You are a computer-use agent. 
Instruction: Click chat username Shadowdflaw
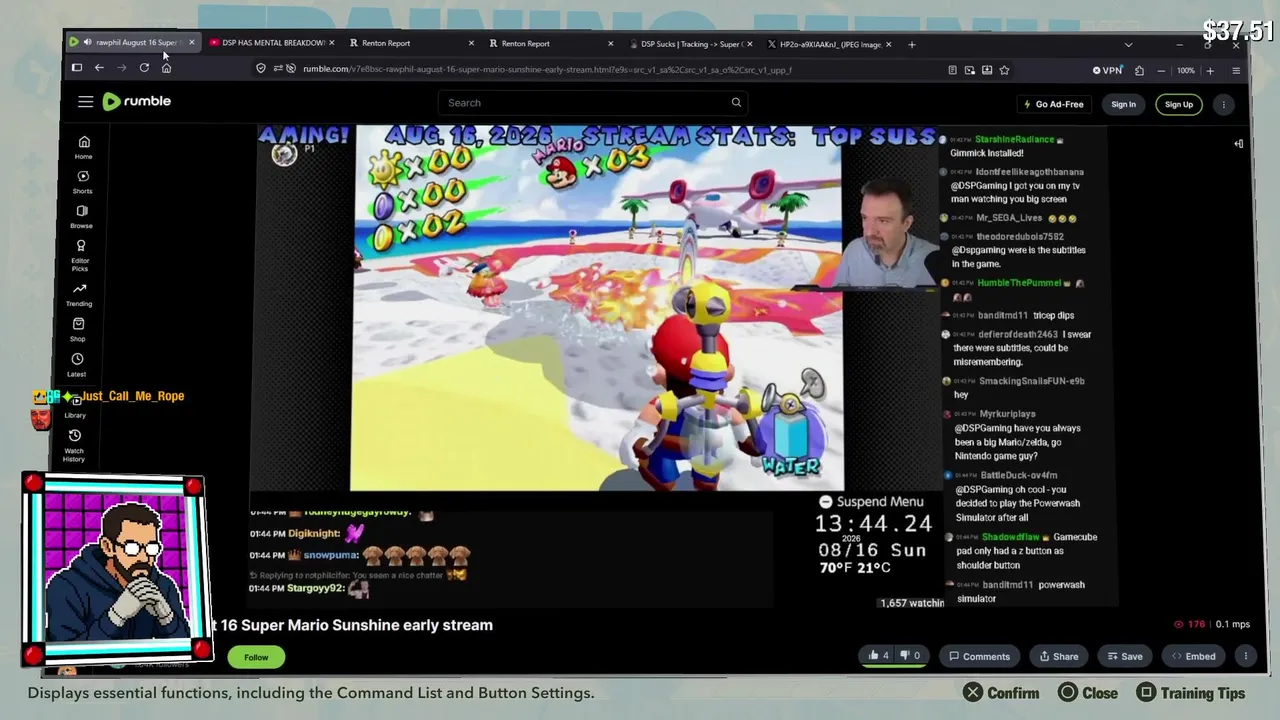tap(1010, 537)
